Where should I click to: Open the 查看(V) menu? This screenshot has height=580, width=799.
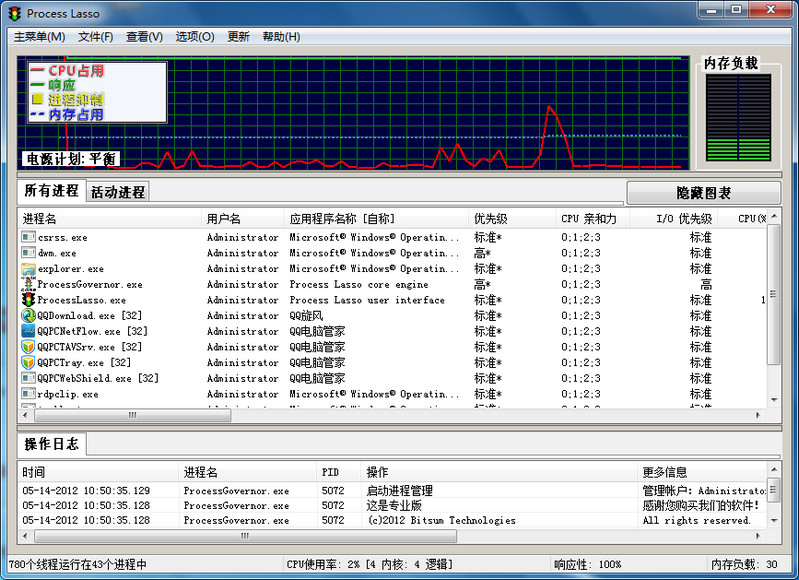click(x=144, y=37)
